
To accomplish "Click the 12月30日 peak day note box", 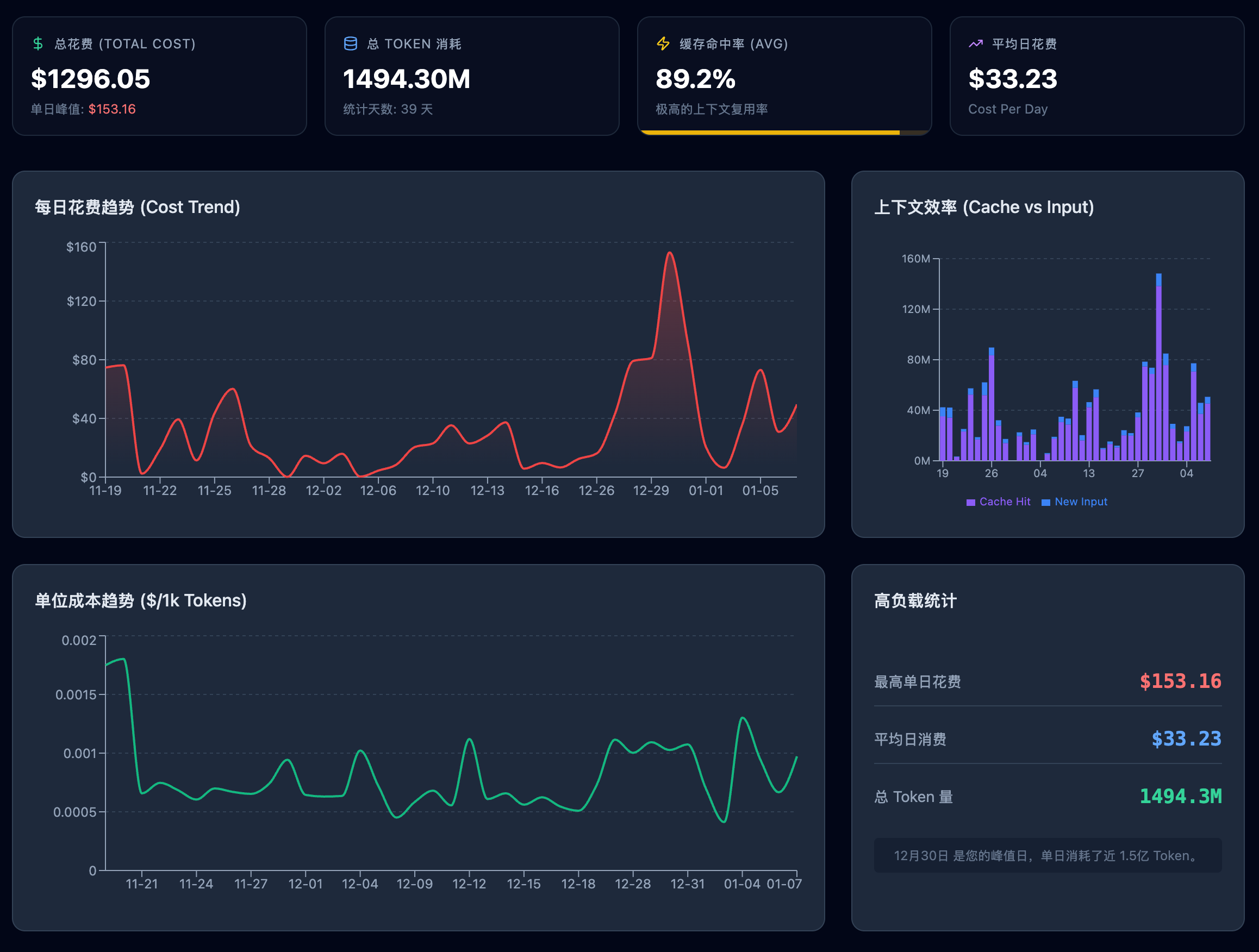I will coord(1048,856).
